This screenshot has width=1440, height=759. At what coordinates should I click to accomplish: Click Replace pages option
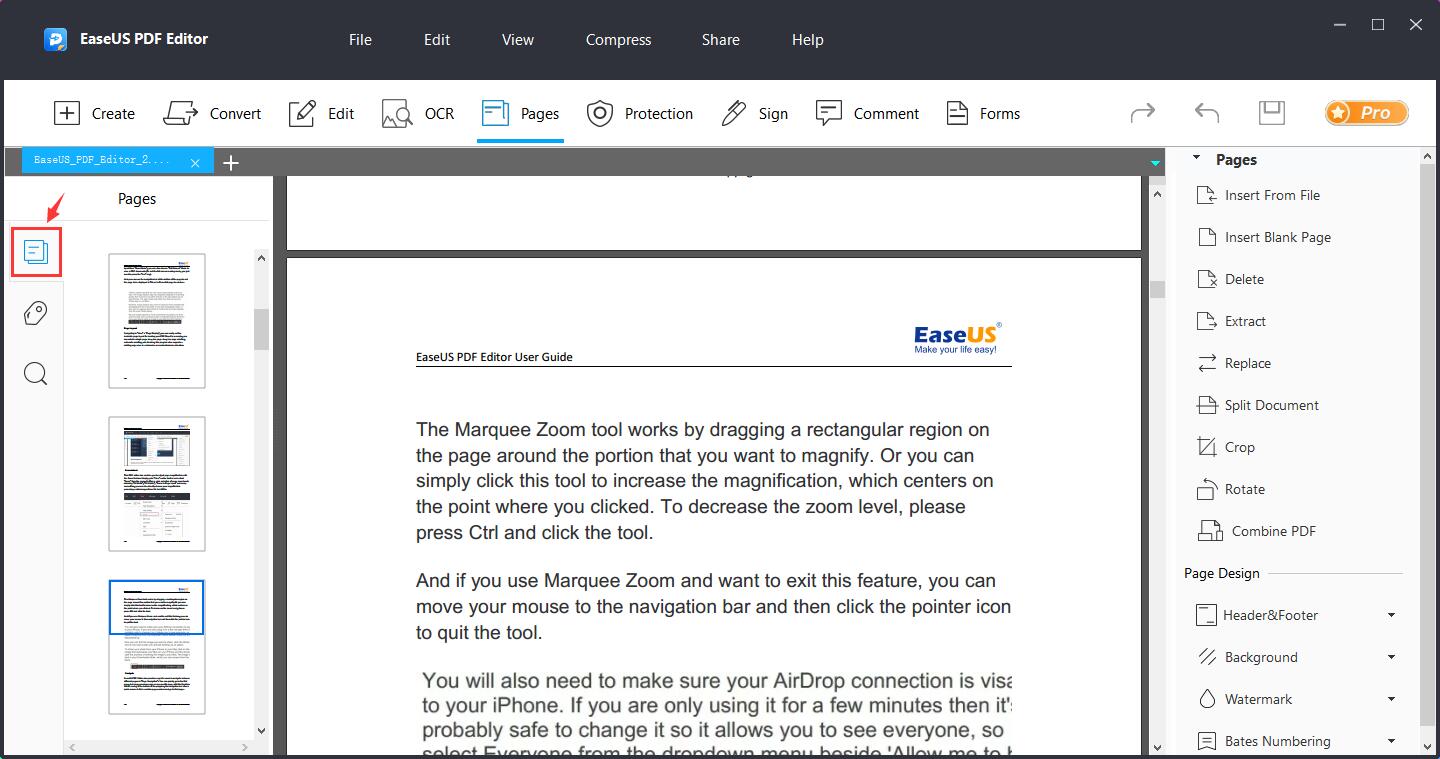pos(1234,363)
